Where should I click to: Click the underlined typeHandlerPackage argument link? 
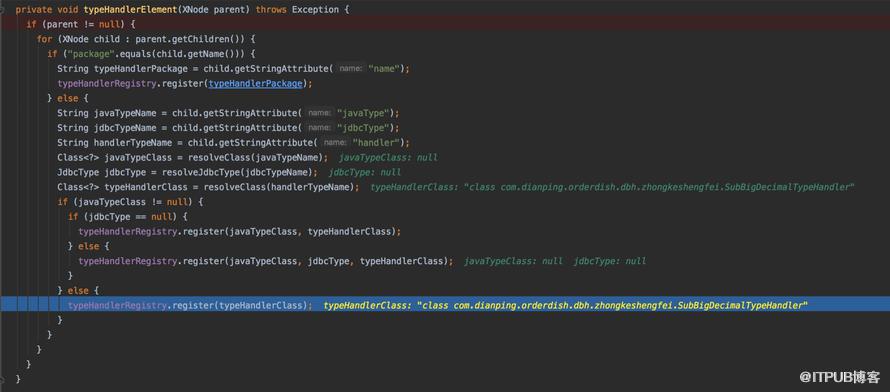256,83
